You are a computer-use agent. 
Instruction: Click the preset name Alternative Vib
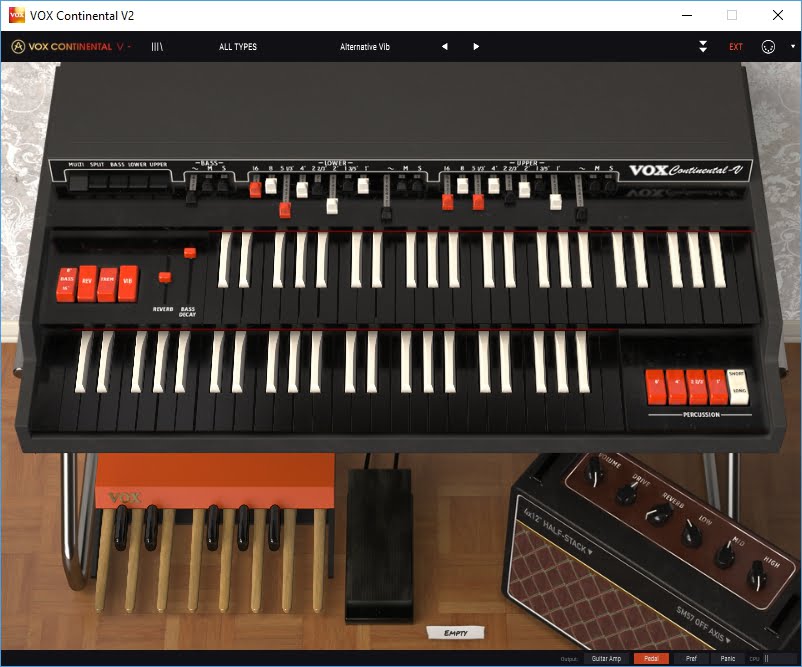click(x=365, y=47)
